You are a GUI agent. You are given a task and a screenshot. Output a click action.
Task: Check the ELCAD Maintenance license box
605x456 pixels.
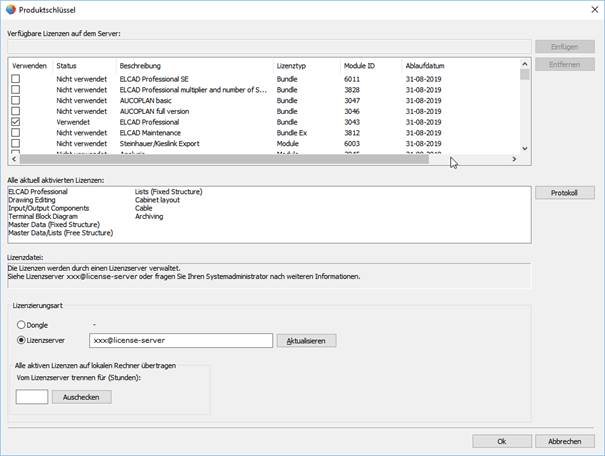(x=15, y=133)
